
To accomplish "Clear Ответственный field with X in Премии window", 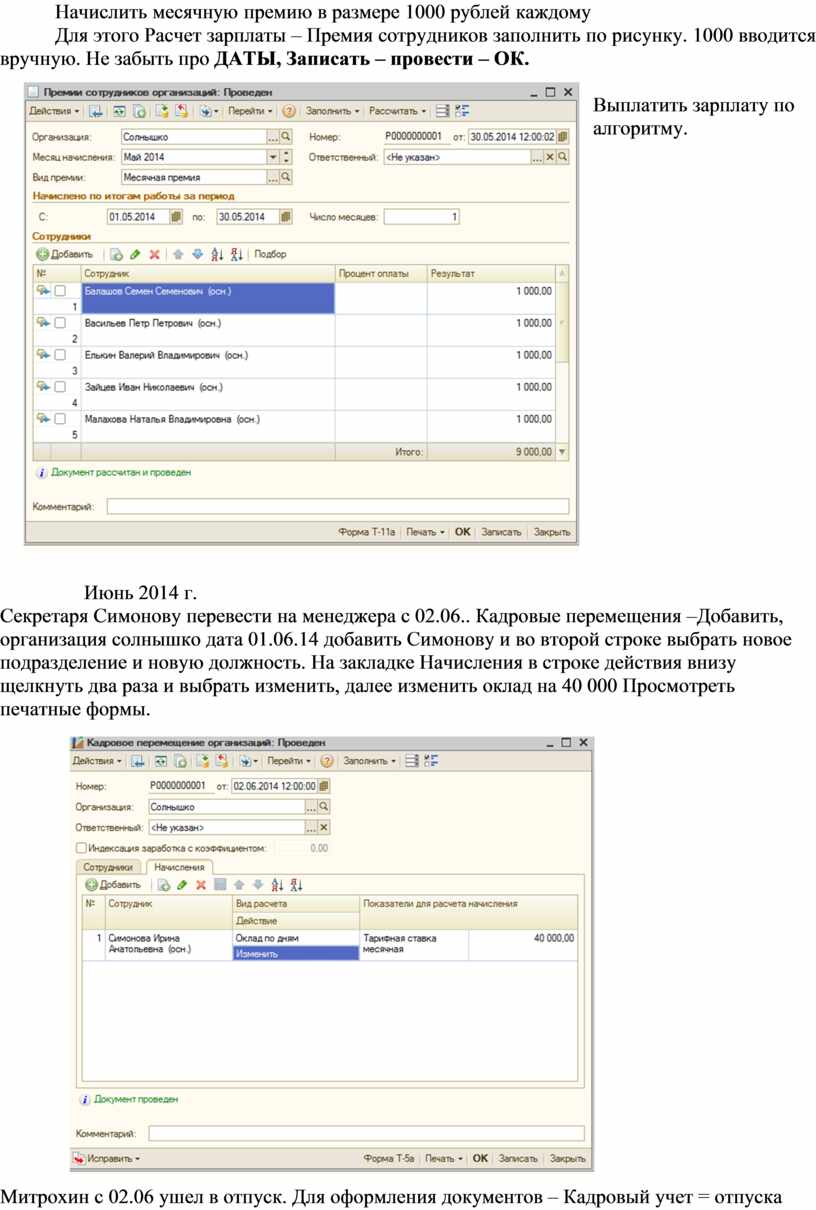I will point(549,157).
